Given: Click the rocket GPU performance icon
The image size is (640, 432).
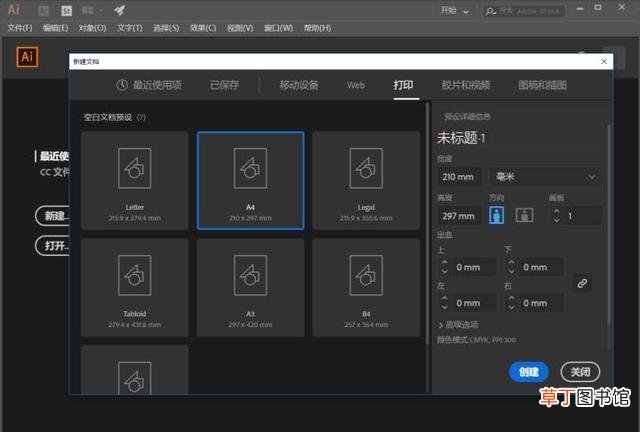Looking at the screenshot, I should point(120,10).
